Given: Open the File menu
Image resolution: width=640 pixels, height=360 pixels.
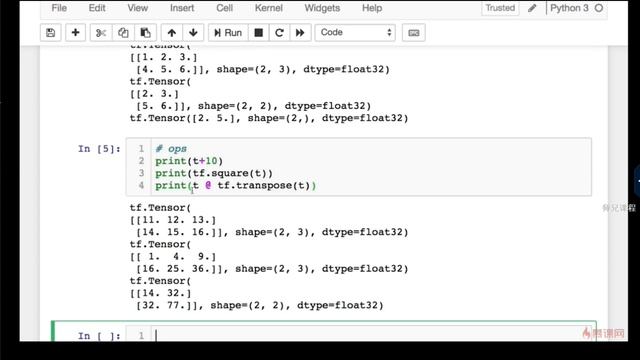Looking at the screenshot, I should coord(59,8).
